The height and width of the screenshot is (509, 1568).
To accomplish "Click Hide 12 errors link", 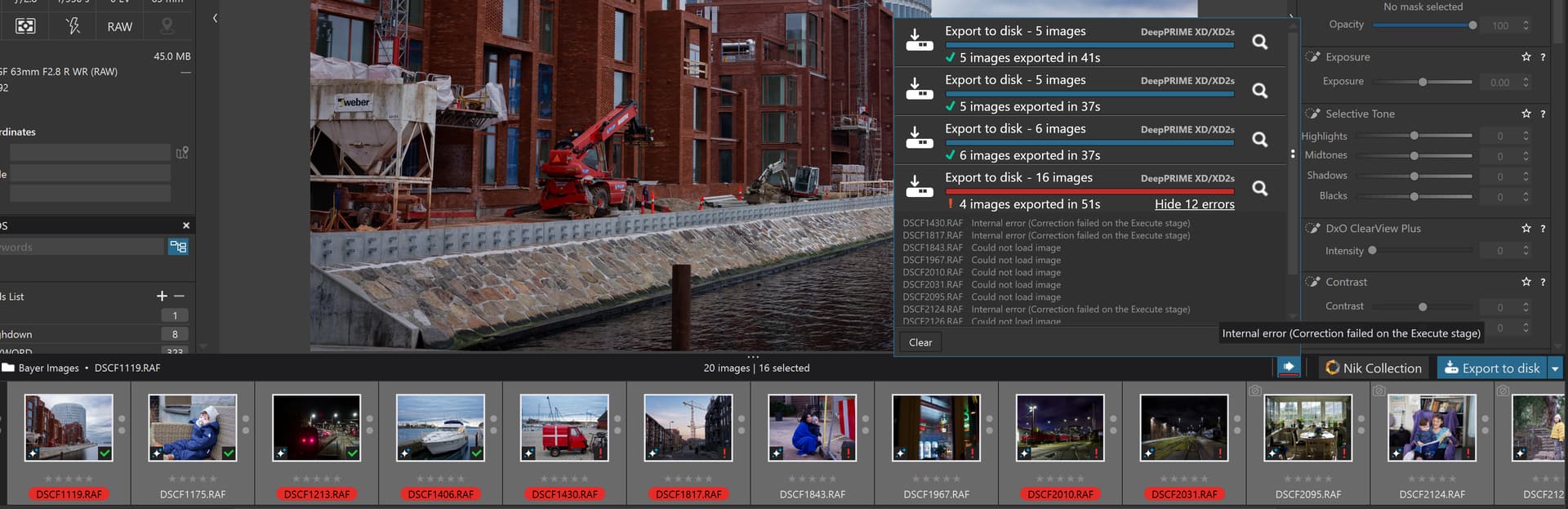I will click(x=1194, y=204).
